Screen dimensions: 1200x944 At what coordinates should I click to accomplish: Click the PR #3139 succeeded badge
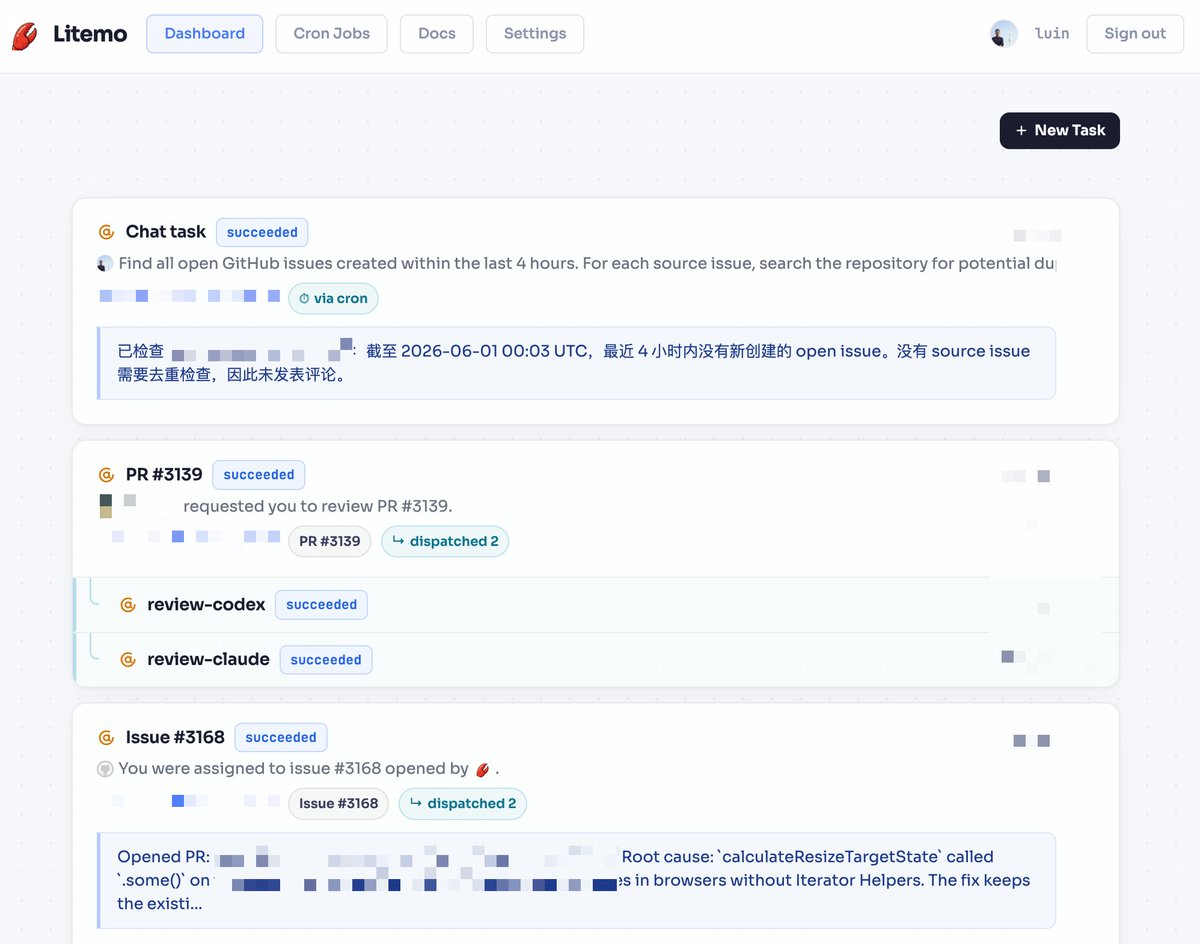click(x=259, y=475)
